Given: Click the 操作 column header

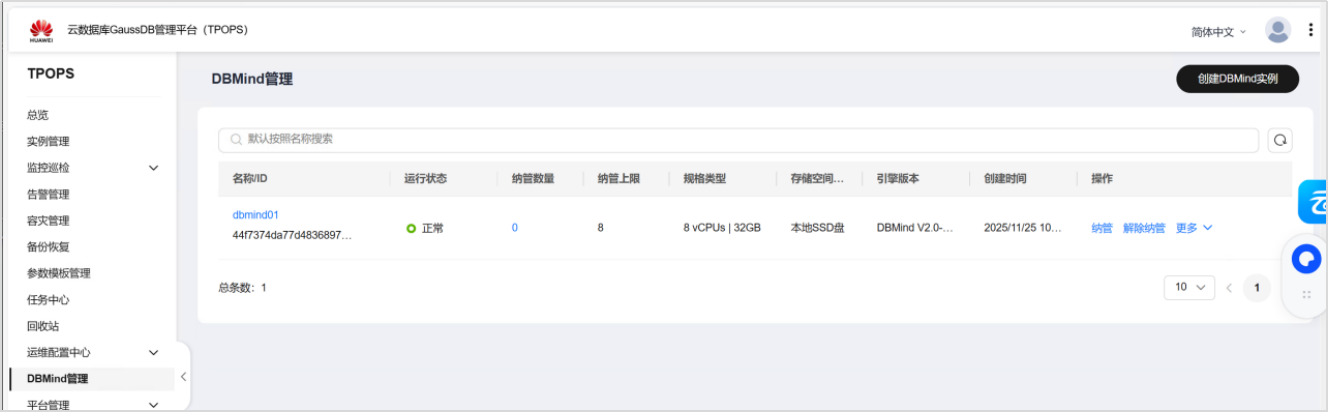Looking at the screenshot, I should (1102, 179).
